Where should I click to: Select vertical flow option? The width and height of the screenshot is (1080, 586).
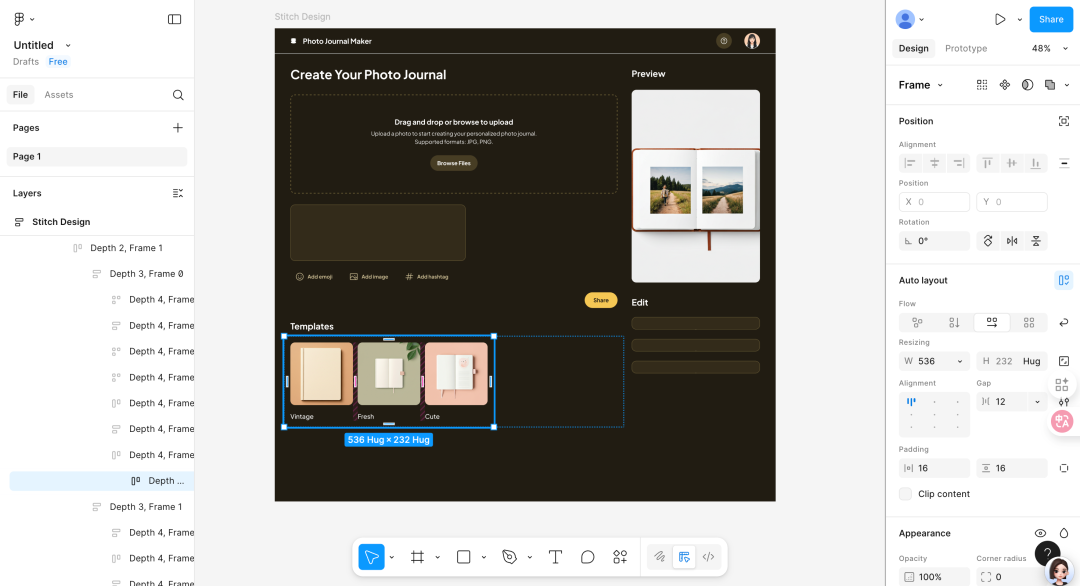(x=955, y=322)
